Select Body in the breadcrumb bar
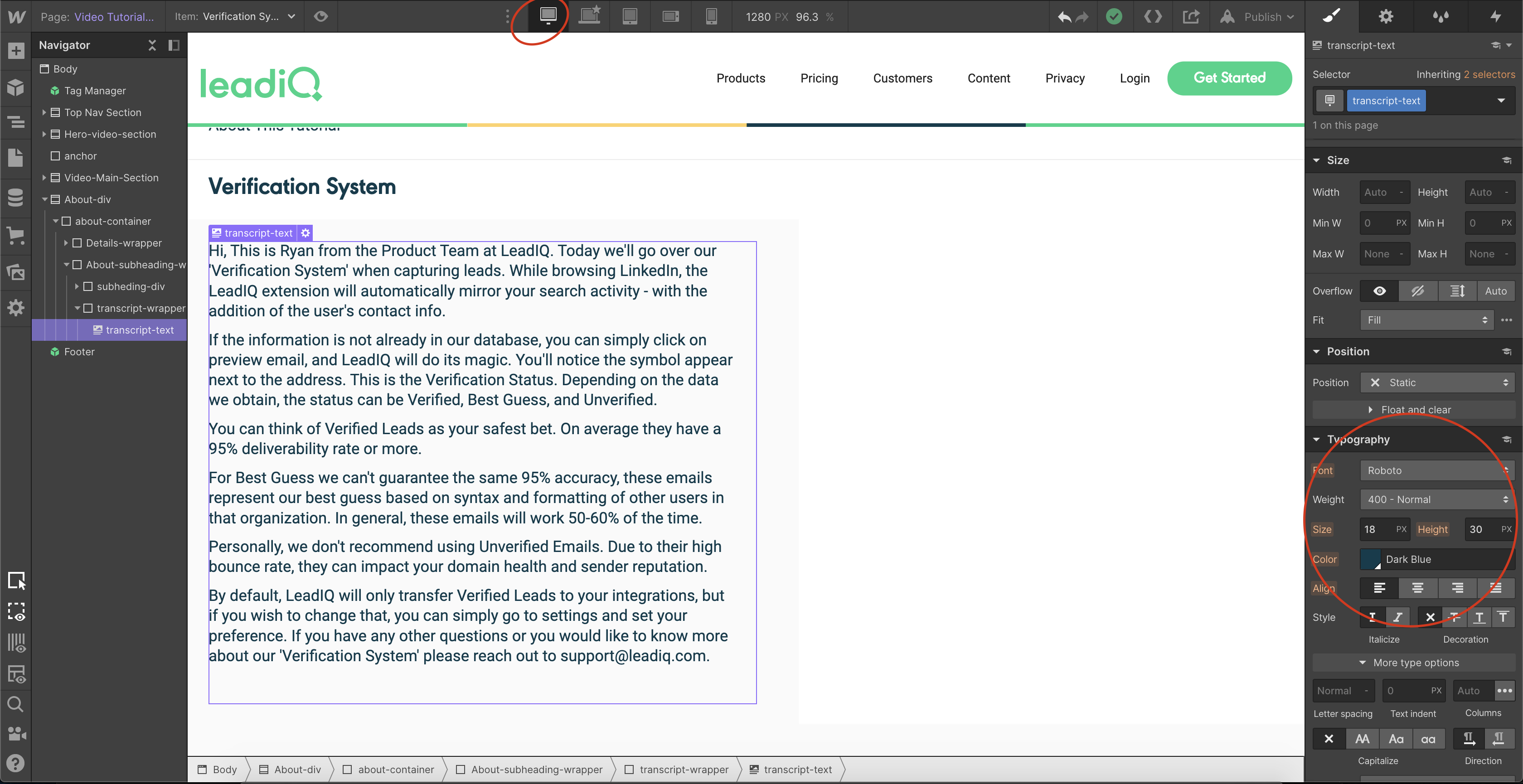 coord(218,769)
